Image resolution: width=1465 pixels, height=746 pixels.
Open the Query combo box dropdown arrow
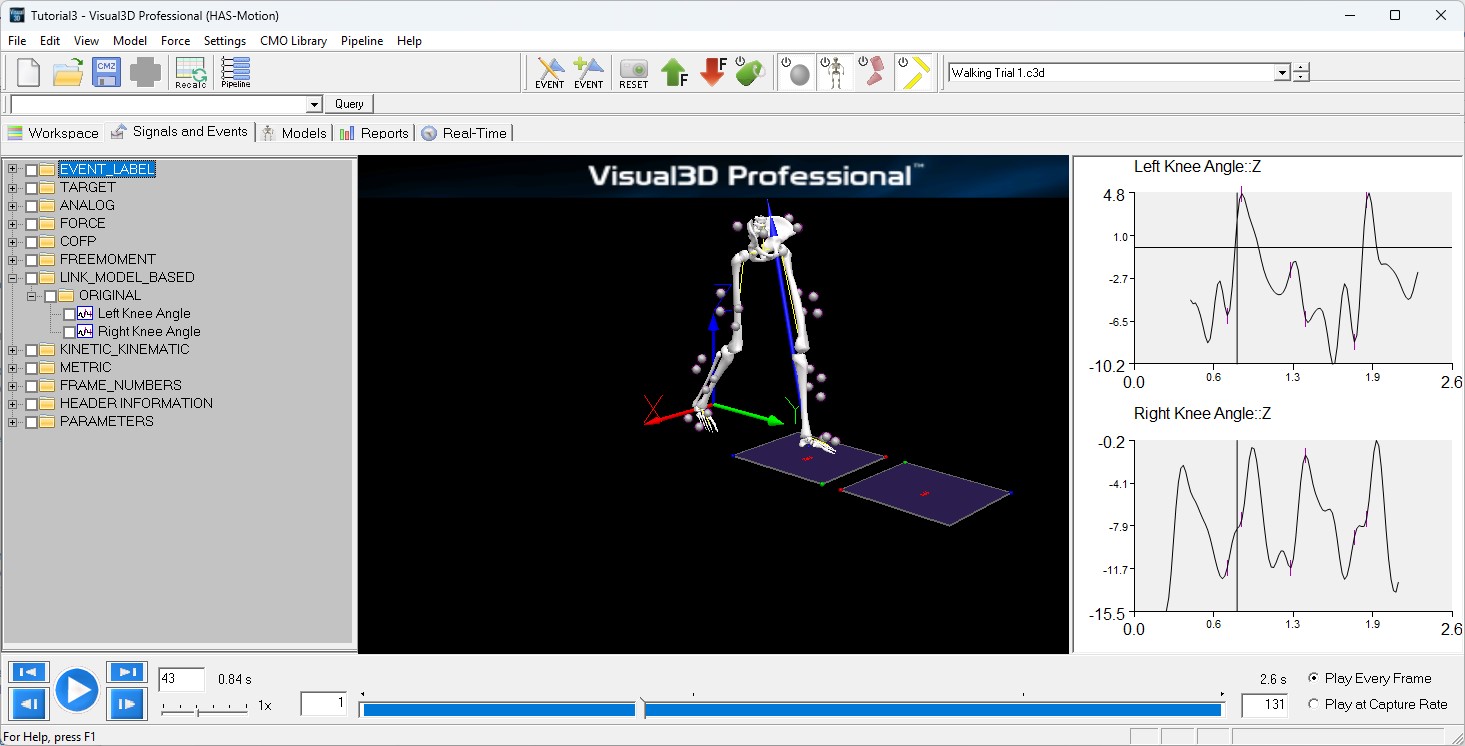[x=314, y=104]
